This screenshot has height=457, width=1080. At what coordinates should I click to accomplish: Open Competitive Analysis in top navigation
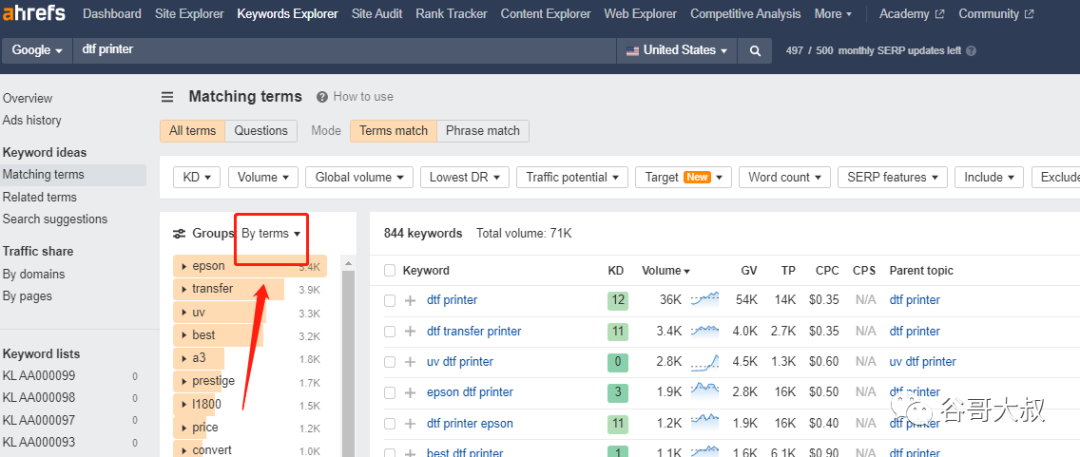click(745, 14)
